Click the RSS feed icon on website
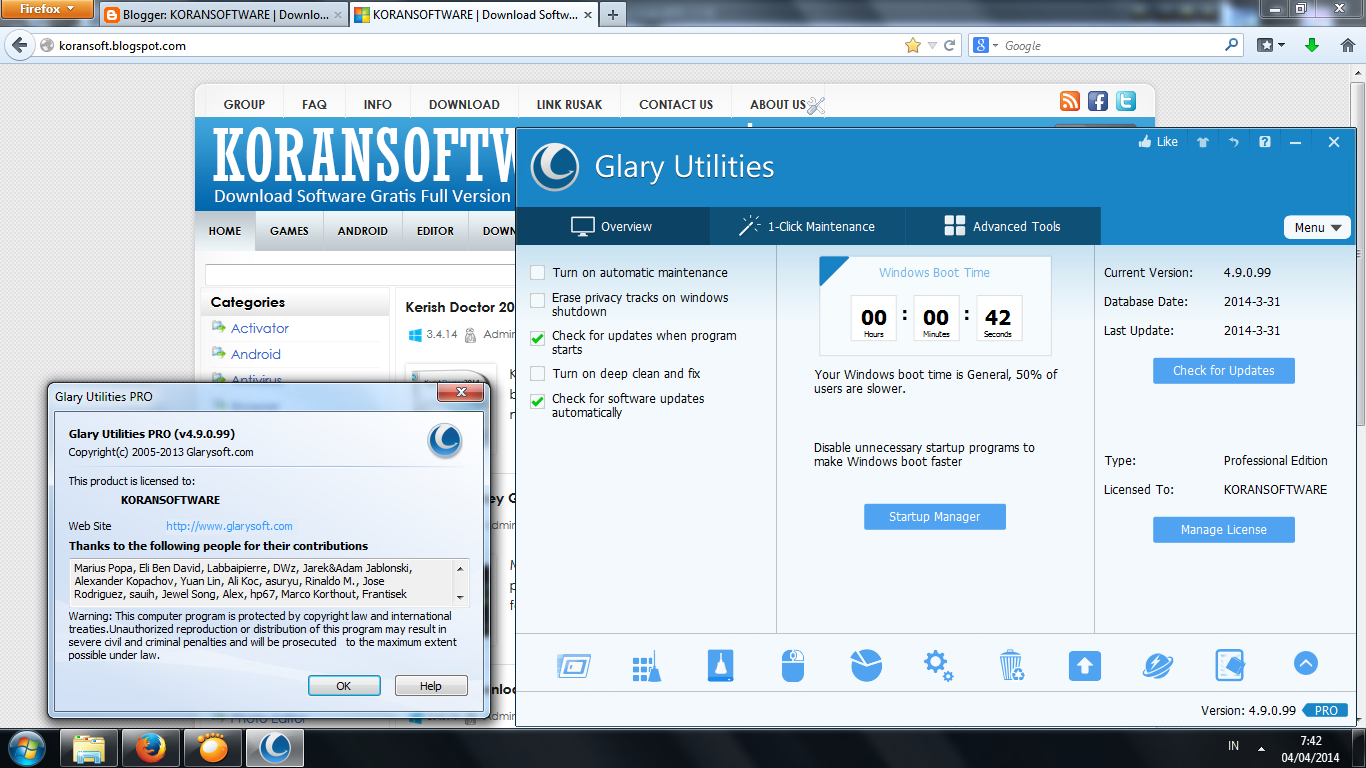This screenshot has height=768, width=1366. click(1070, 101)
